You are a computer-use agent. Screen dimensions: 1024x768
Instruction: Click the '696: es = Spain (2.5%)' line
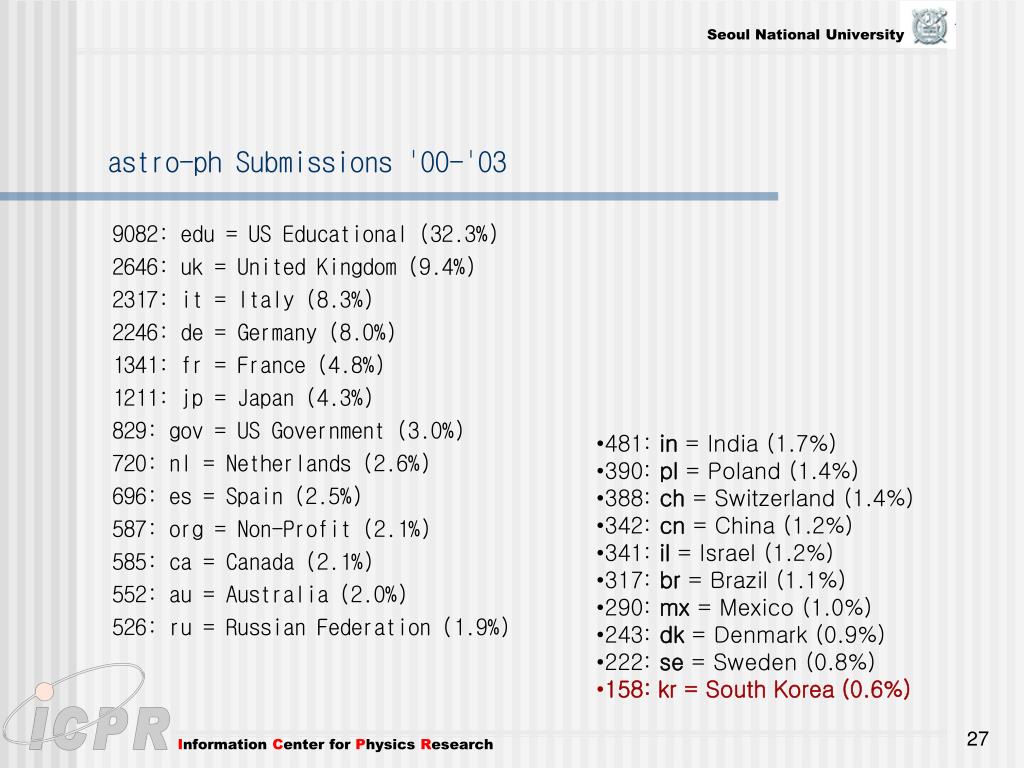coord(236,496)
